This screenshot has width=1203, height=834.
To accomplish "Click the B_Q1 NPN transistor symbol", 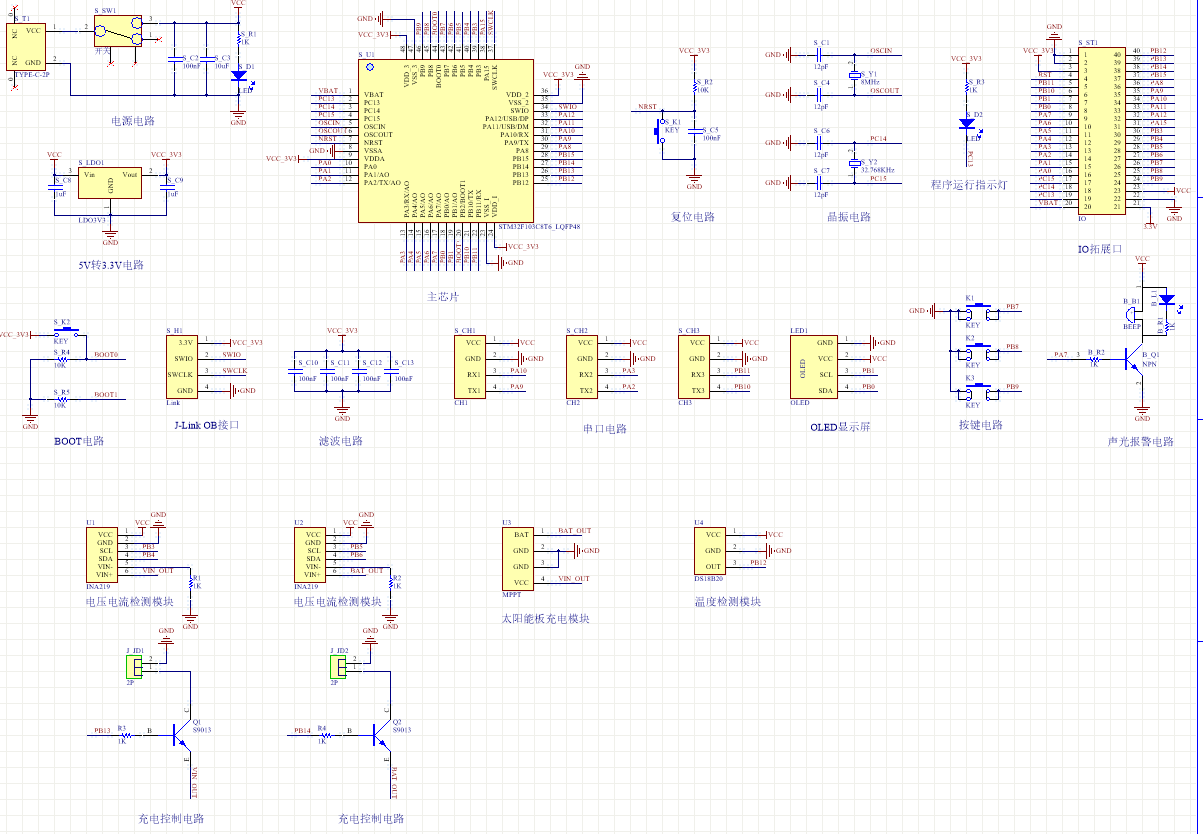I will pos(1135,357).
